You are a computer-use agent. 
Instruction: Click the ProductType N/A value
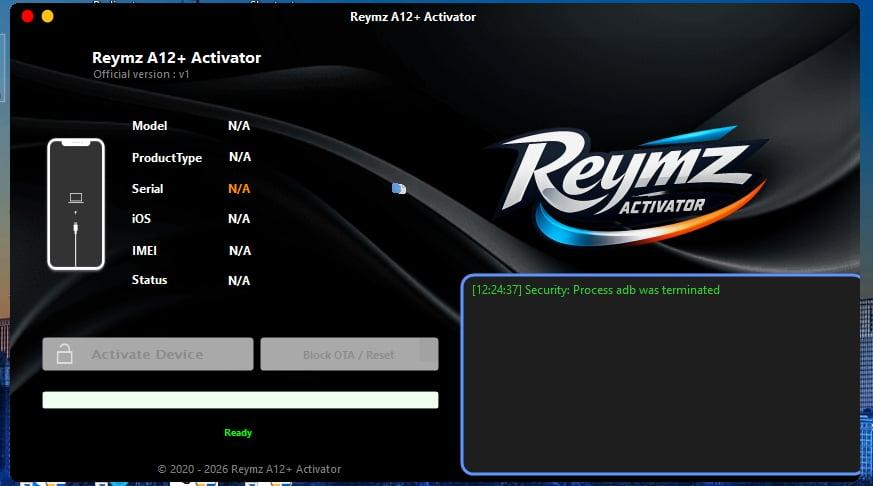[240, 157]
